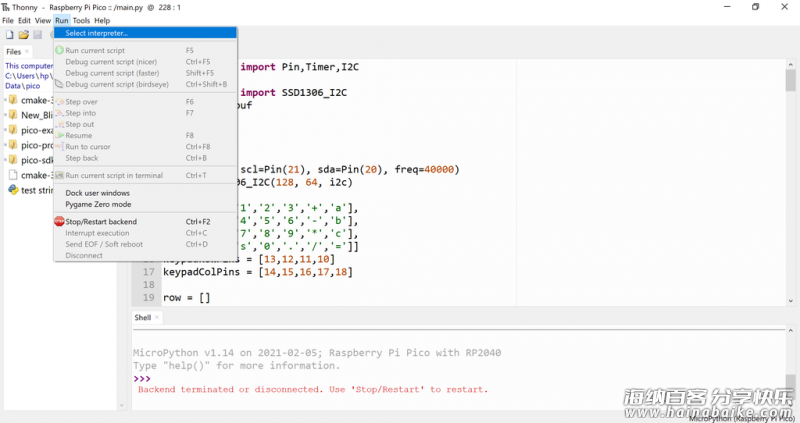
Task: Switch to the Shell tab
Action: [142, 317]
